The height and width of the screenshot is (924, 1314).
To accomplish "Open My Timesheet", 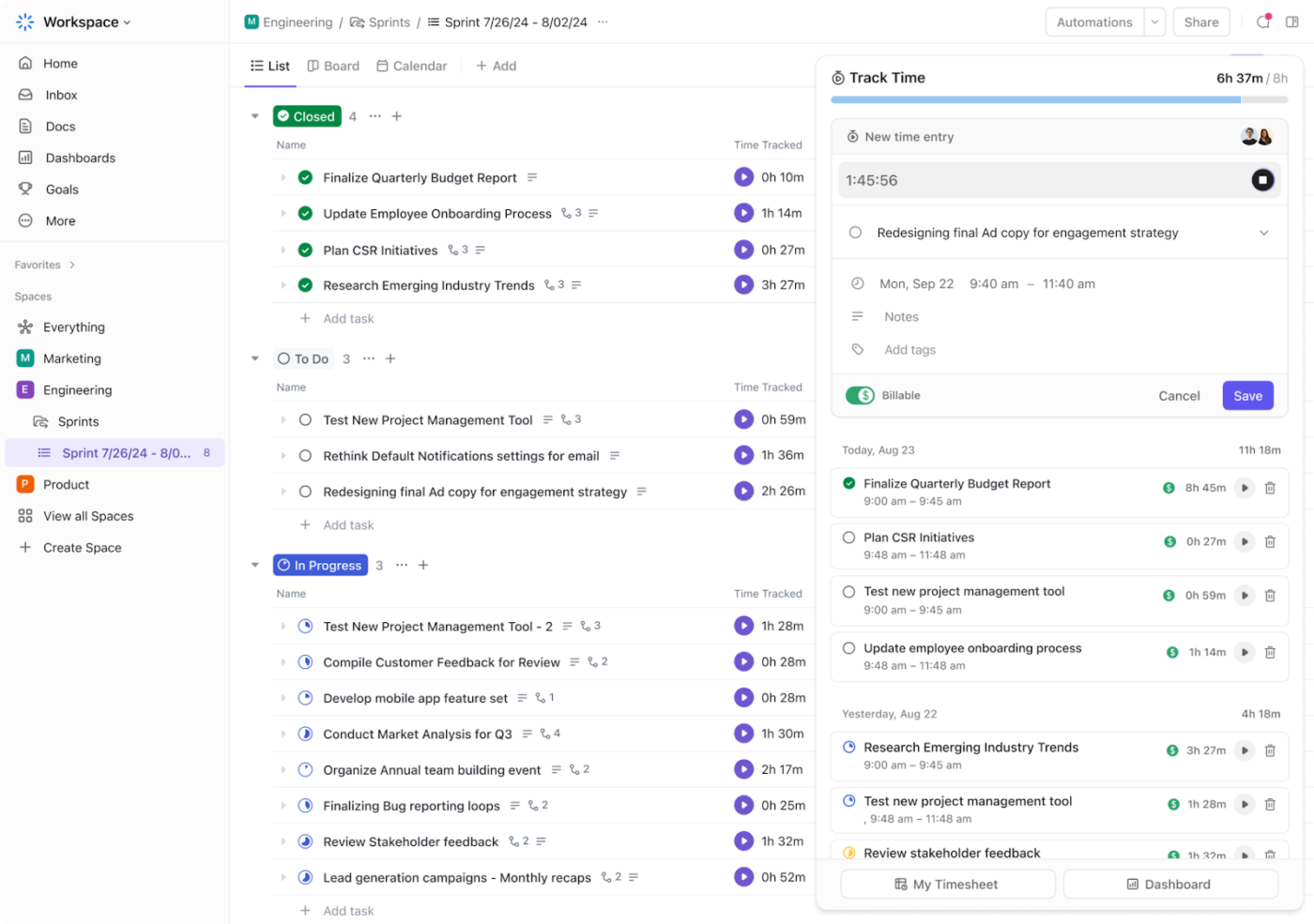I will click(947, 884).
